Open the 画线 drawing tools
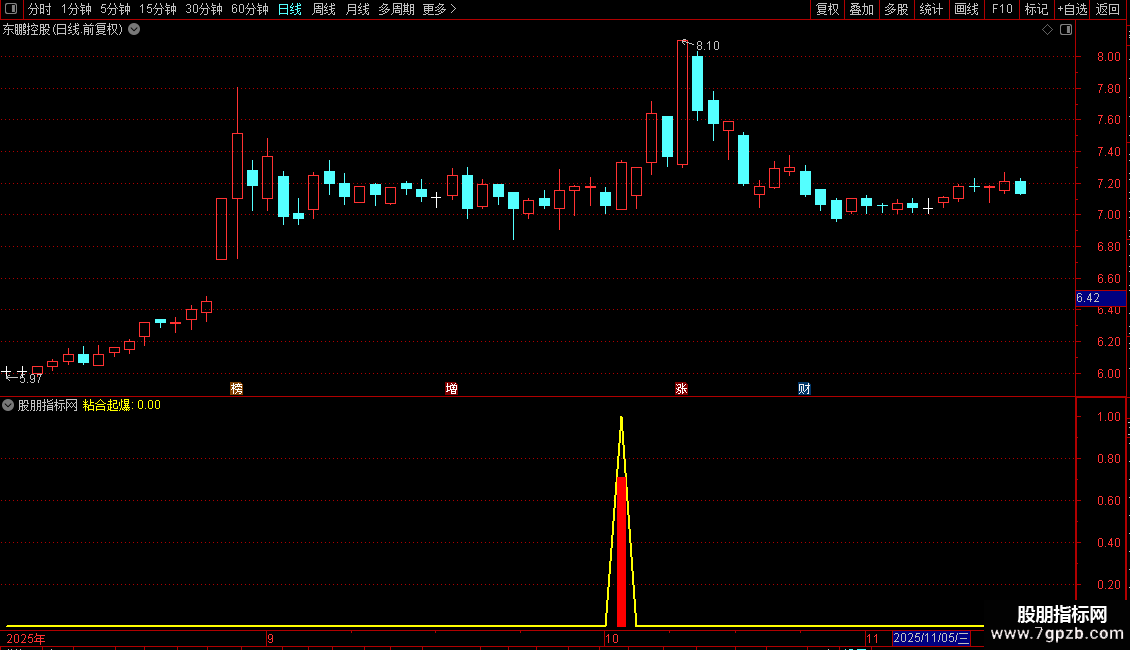 (966, 9)
